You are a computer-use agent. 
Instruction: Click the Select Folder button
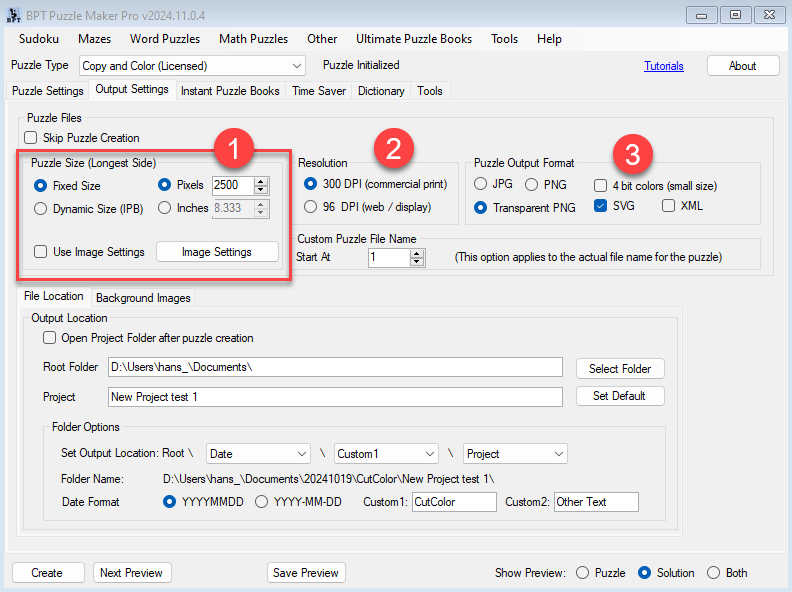620,368
